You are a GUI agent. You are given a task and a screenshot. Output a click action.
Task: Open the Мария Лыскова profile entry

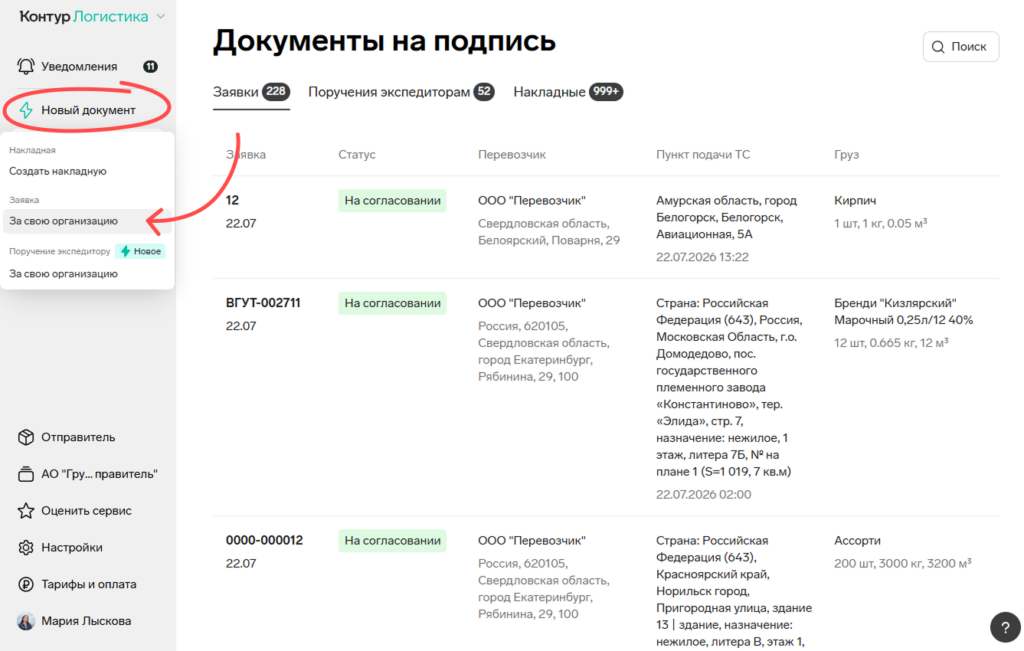(x=86, y=621)
